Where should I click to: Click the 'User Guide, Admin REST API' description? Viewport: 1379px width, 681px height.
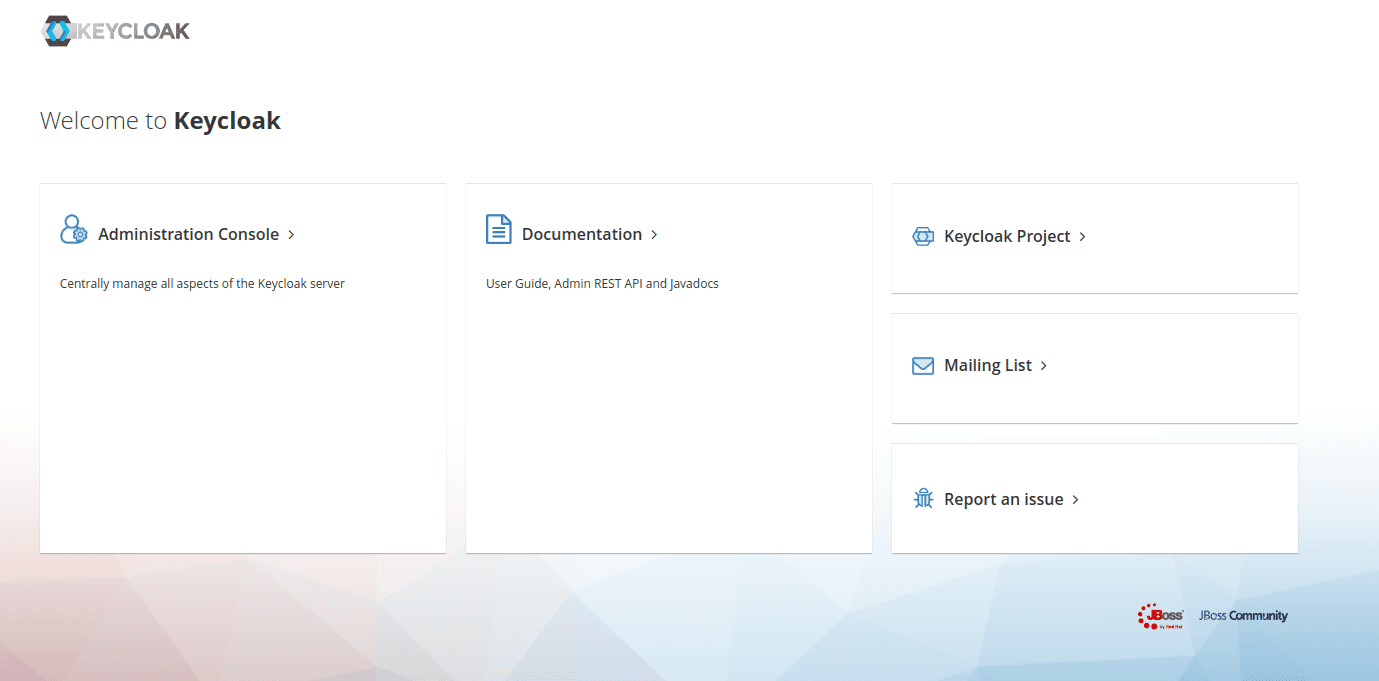pyautogui.click(x=602, y=284)
